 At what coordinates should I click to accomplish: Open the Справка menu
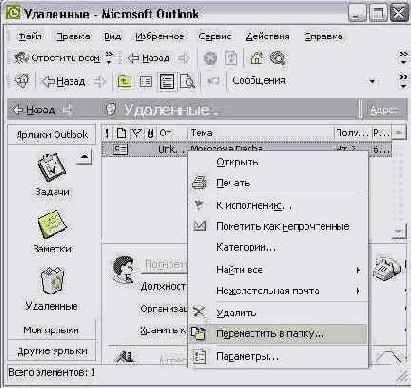point(323,36)
